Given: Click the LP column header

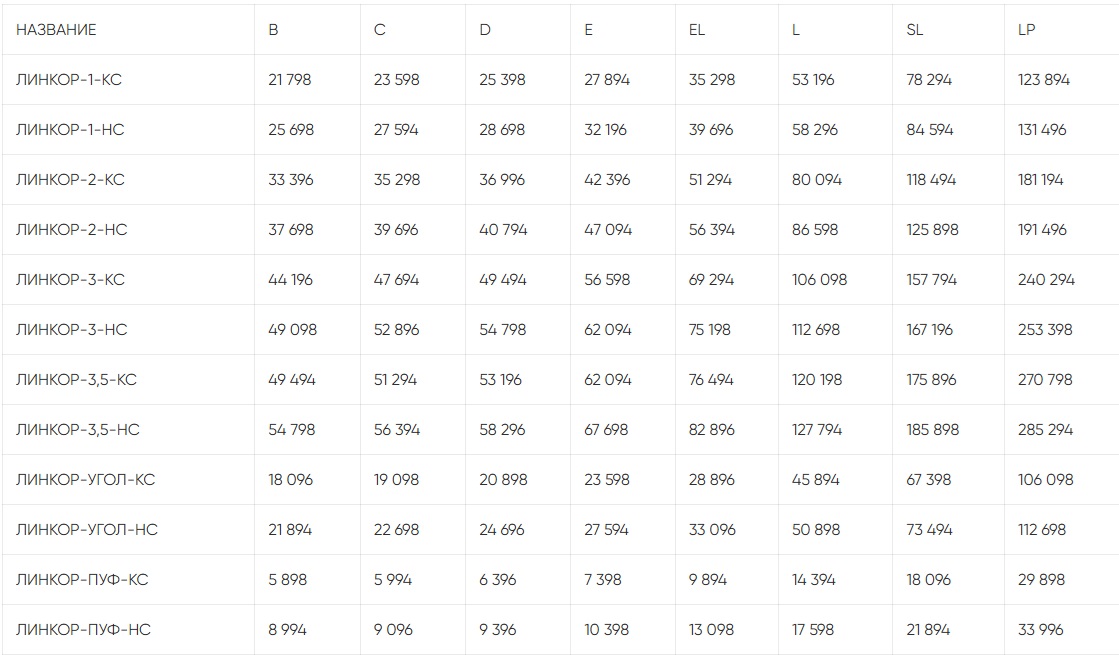Looking at the screenshot, I should pos(1026,30).
